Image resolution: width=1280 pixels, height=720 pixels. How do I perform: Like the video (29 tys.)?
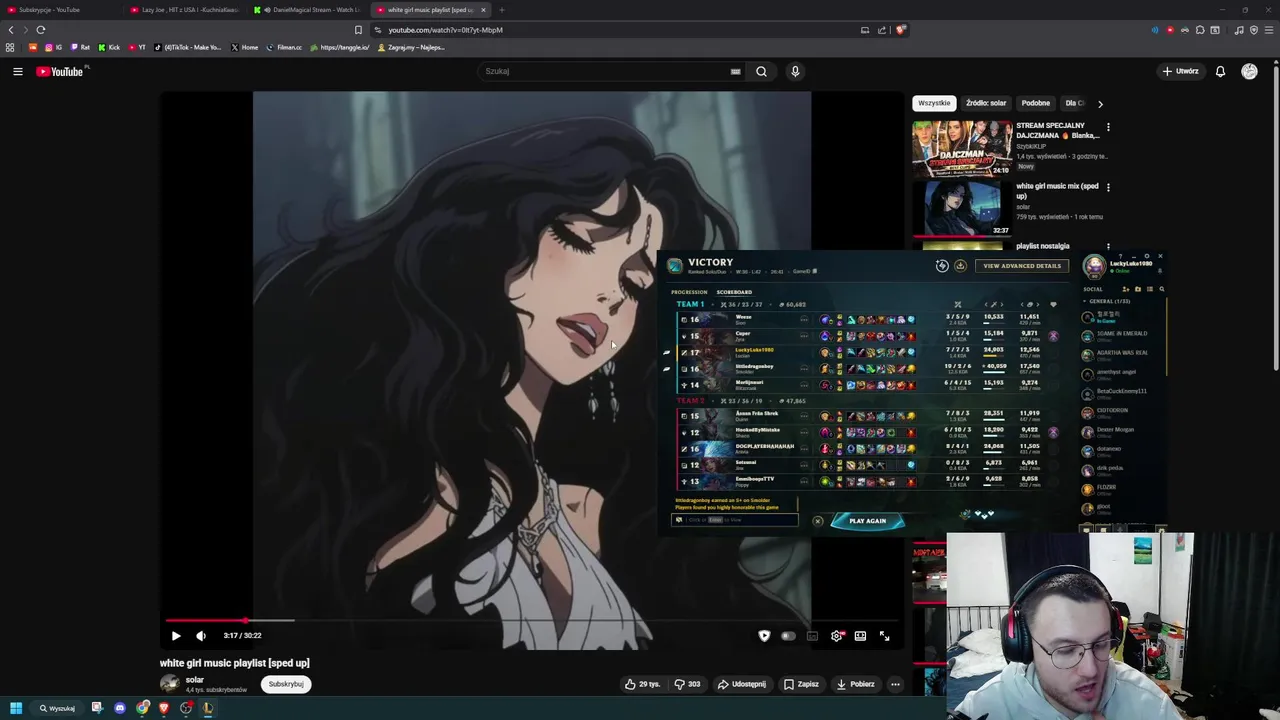click(642, 684)
